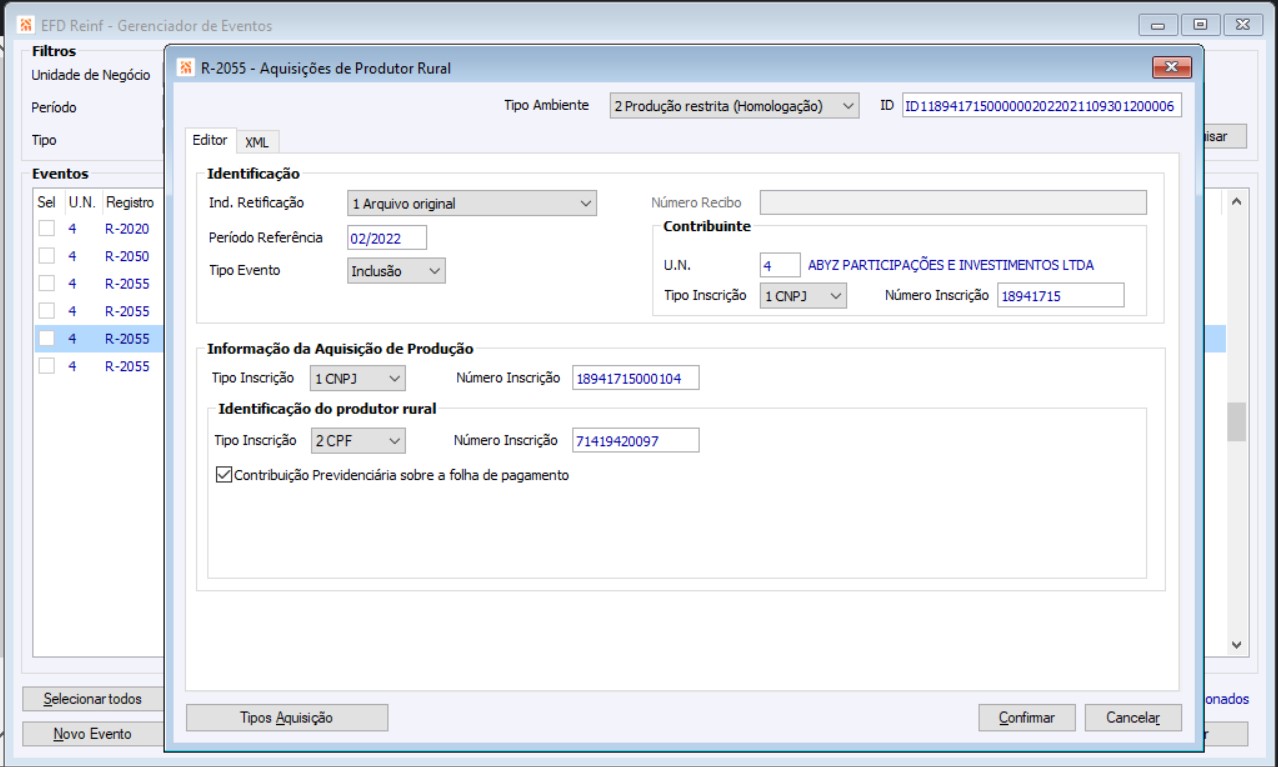Open Contribuinte Tipo Inscrição CNPJ dropdown
1278x767 pixels.
tap(803, 295)
